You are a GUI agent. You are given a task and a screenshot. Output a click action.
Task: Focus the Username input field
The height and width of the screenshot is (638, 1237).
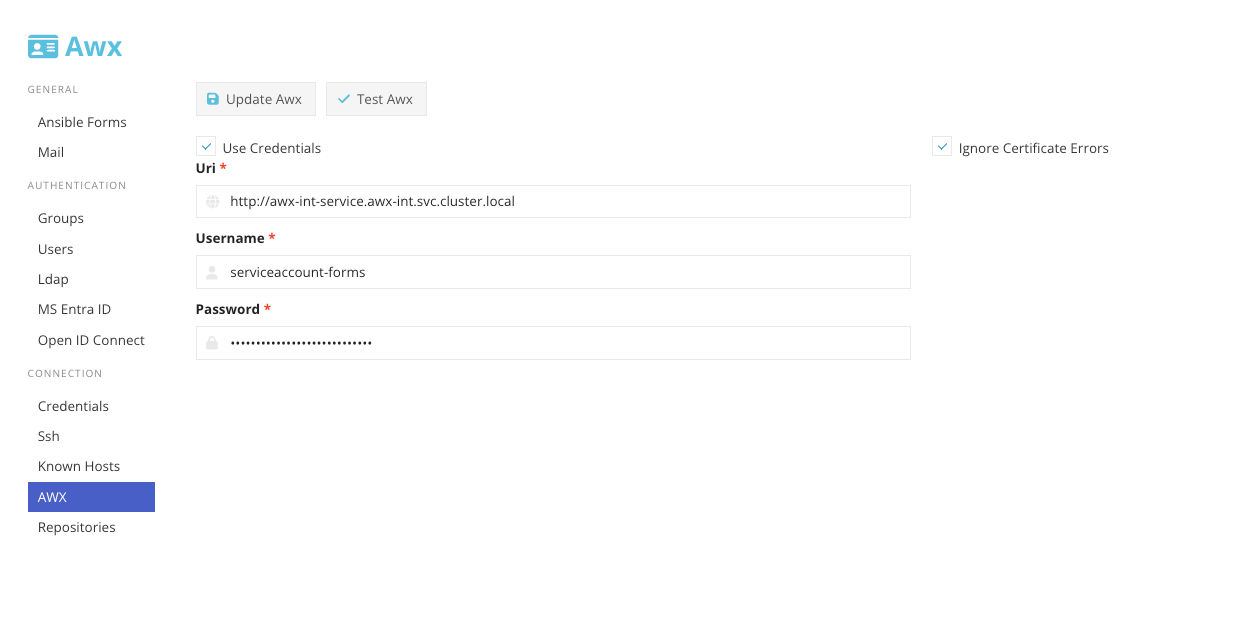pos(553,272)
